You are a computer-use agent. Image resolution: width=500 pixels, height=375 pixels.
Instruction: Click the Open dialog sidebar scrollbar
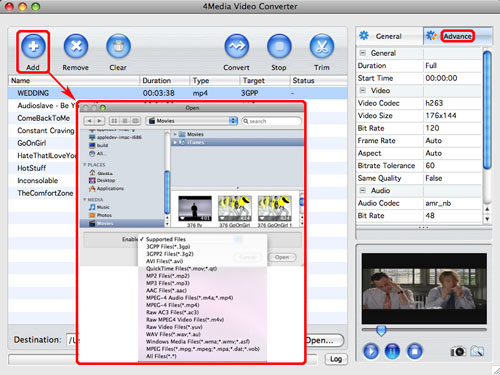tap(167, 192)
